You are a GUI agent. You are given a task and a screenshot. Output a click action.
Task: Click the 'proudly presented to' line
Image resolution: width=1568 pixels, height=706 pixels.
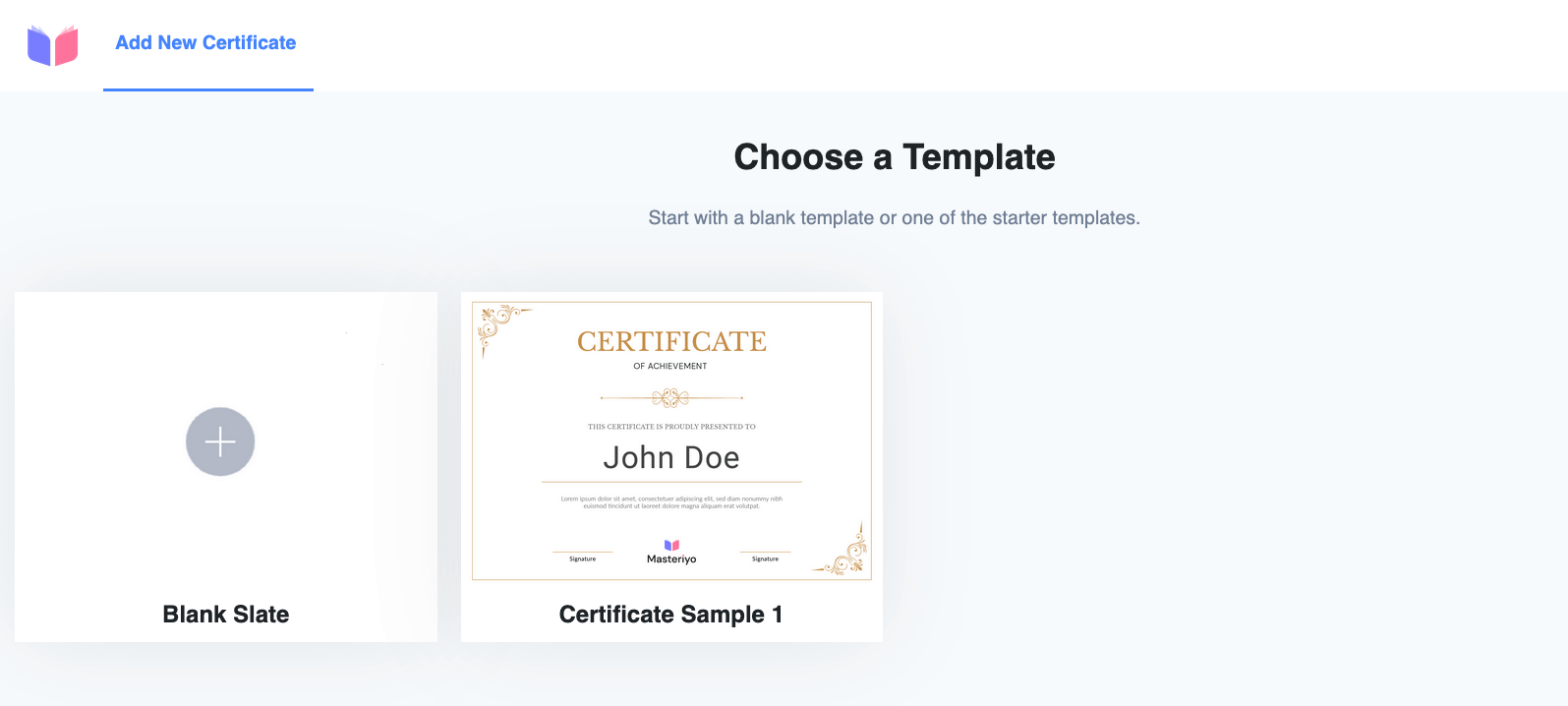tap(671, 427)
